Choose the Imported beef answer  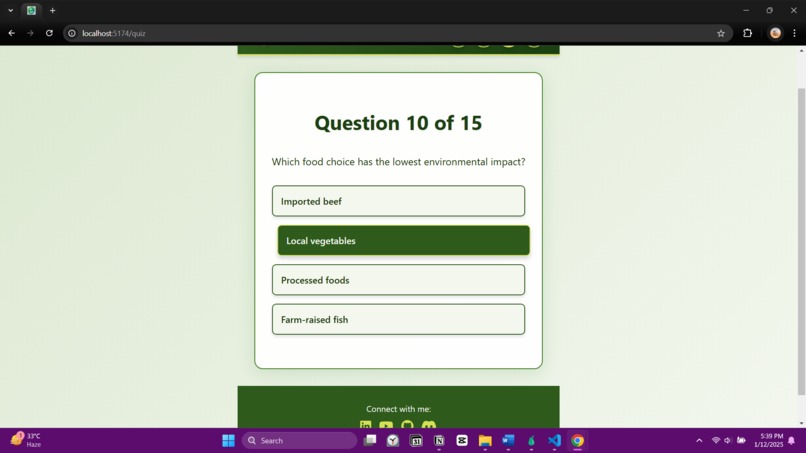(x=398, y=201)
